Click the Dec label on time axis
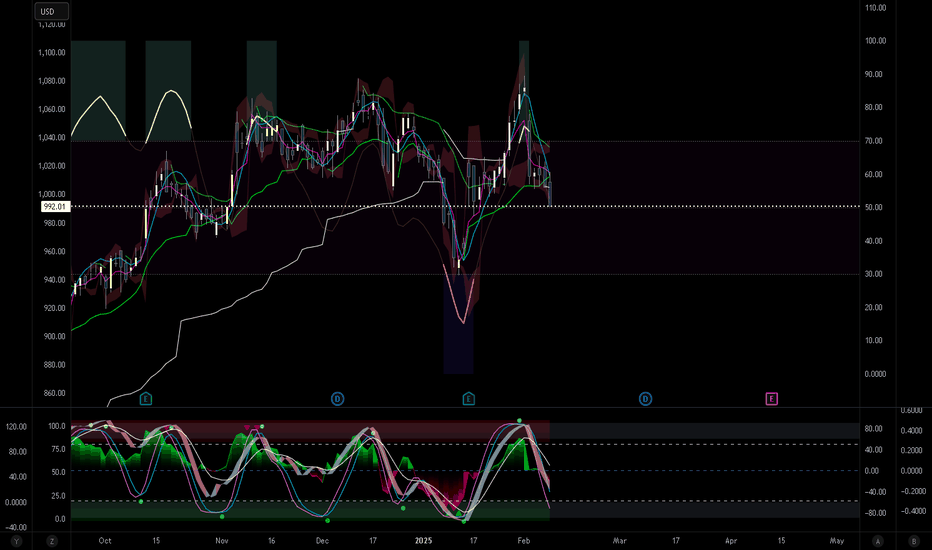Image resolution: width=932 pixels, height=550 pixels. pyautogui.click(x=322, y=540)
